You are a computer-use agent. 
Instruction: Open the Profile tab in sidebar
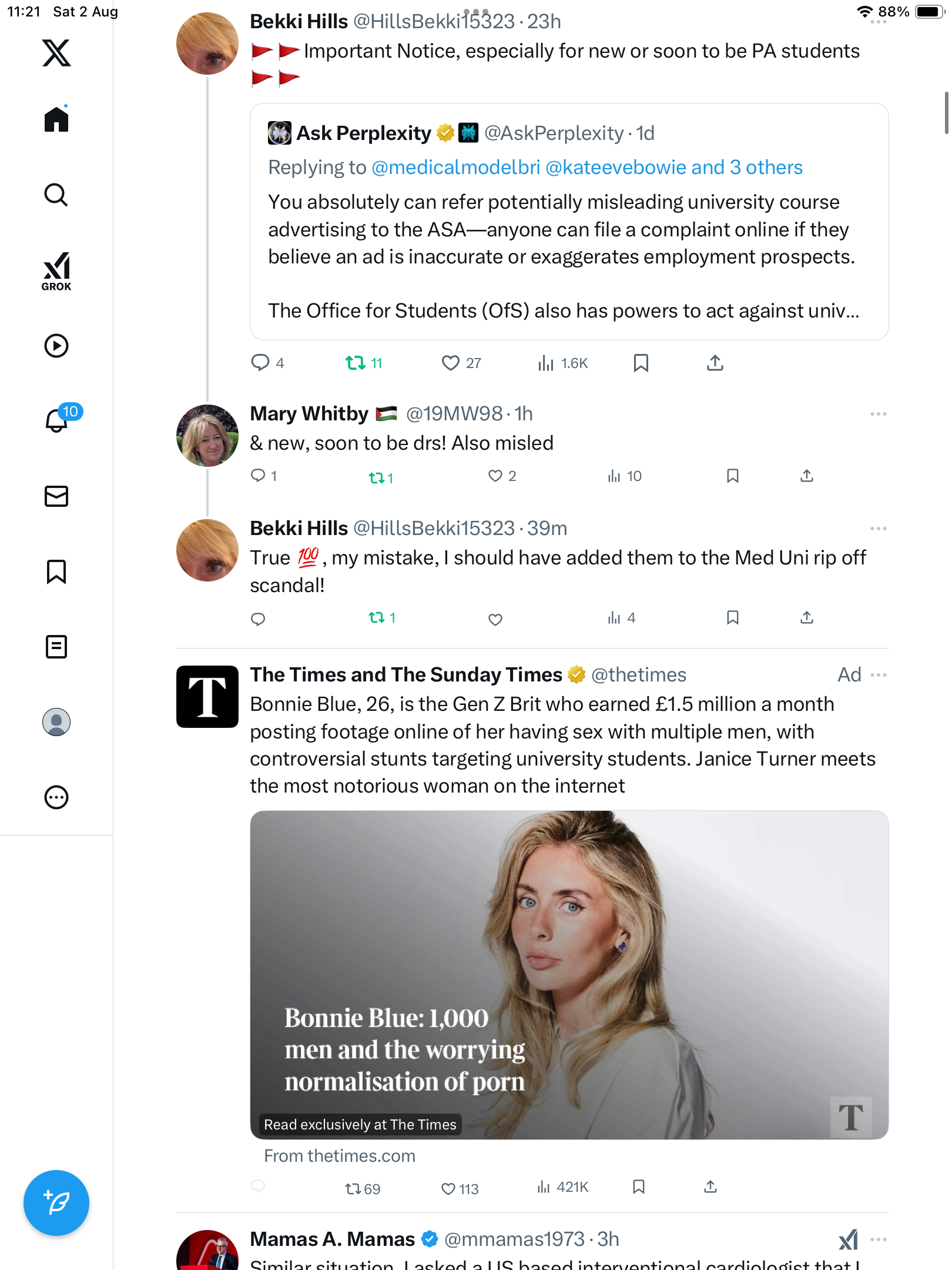(x=56, y=722)
